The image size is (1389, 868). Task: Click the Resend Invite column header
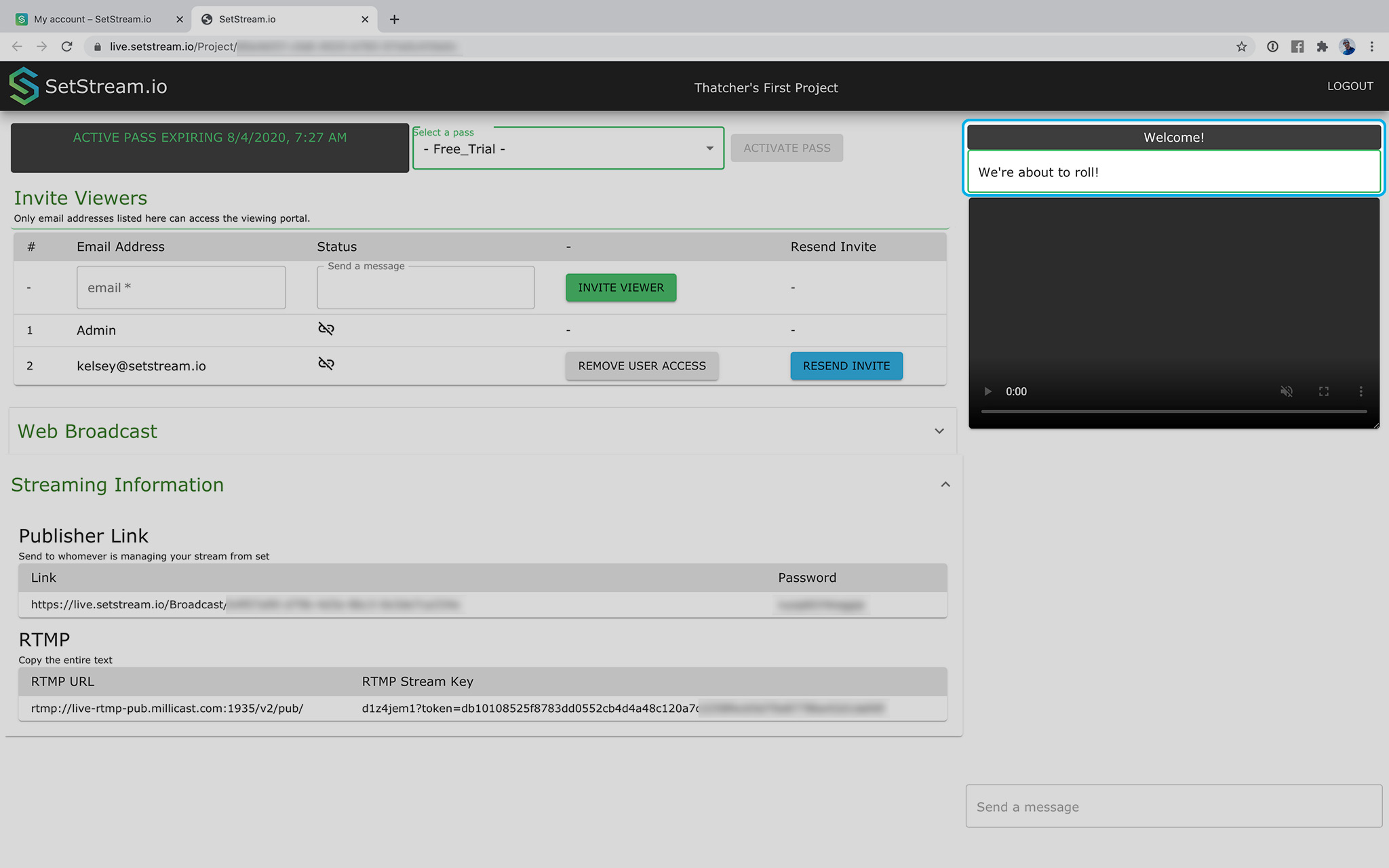pos(833,247)
